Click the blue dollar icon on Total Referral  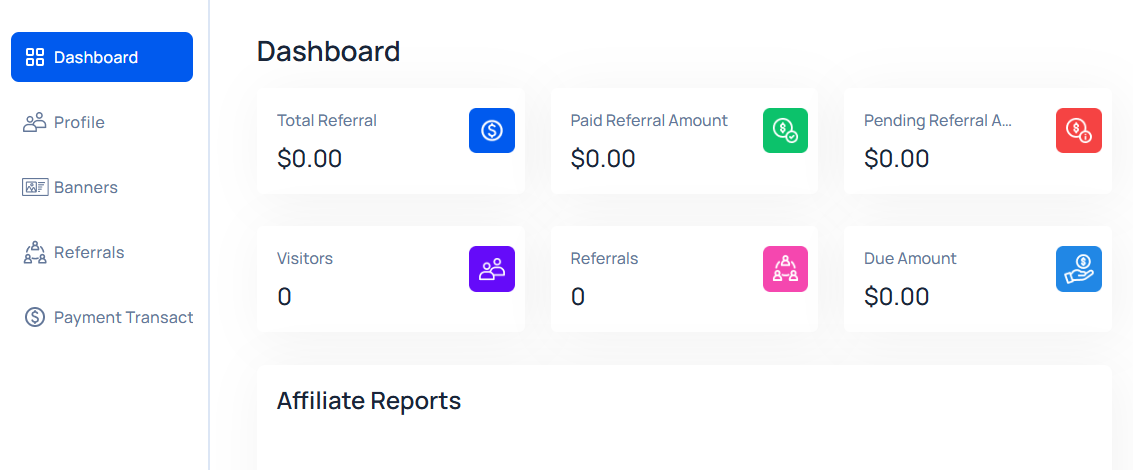point(491,131)
